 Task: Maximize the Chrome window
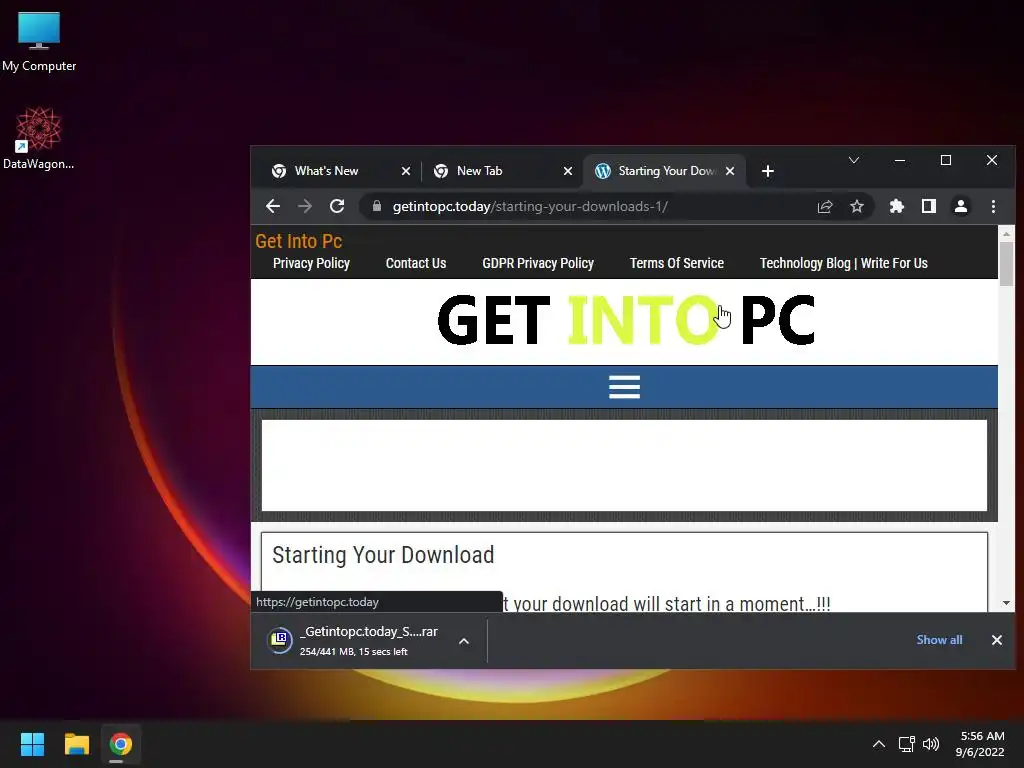point(946,160)
